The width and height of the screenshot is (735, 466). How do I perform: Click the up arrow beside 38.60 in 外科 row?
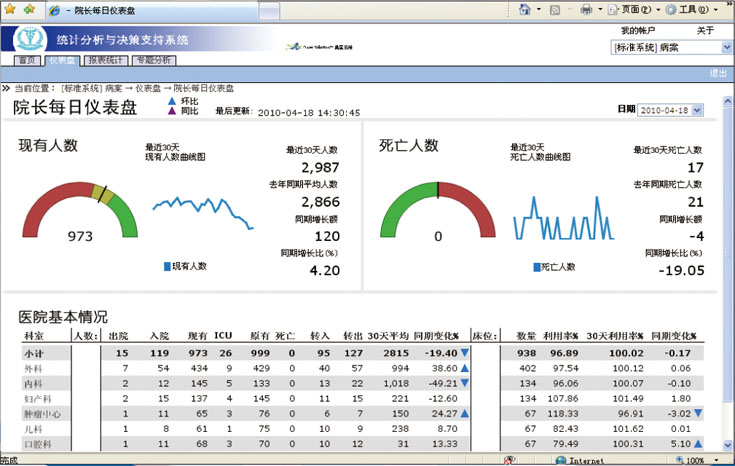pos(465,368)
